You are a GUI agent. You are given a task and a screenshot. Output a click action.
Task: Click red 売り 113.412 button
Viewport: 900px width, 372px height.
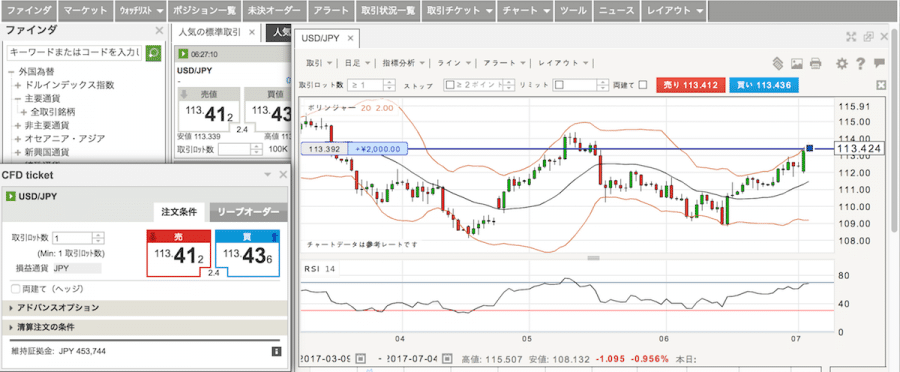690,85
